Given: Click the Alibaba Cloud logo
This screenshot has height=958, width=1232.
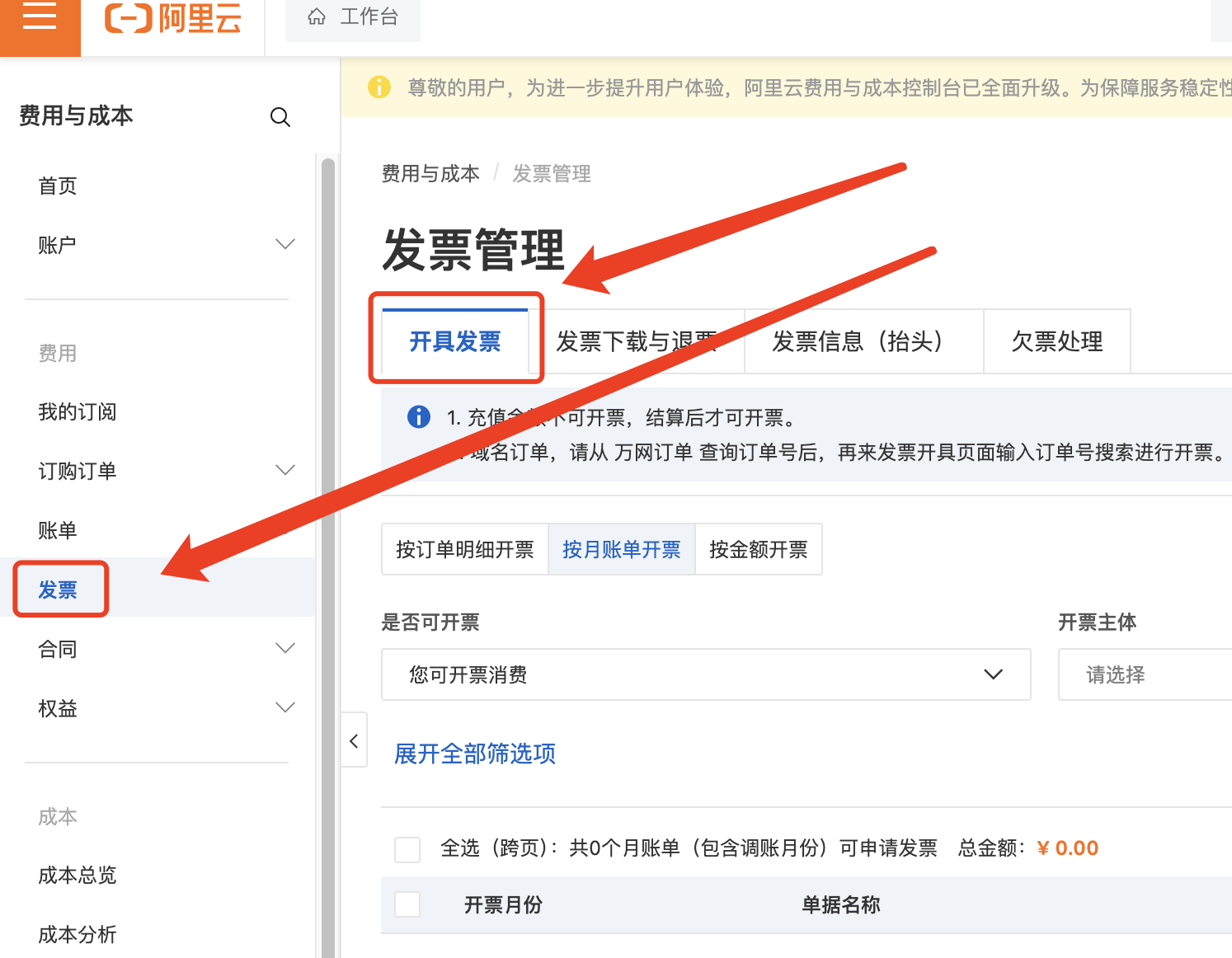Looking at the screenshot, I should [x=173, y=18].
